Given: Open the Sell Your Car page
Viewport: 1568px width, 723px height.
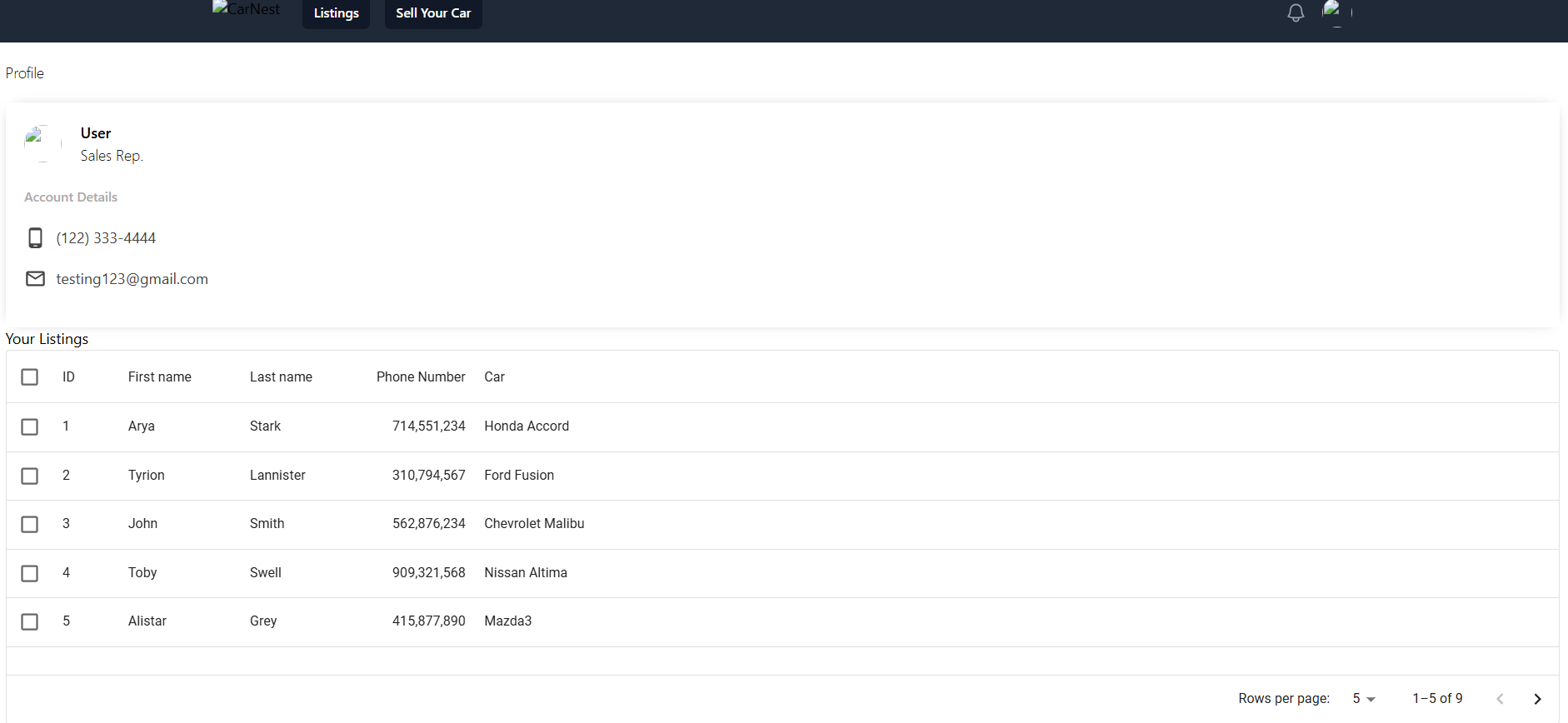Looking at the screenshot, I should pyautogui.click(x=433, y=13).
